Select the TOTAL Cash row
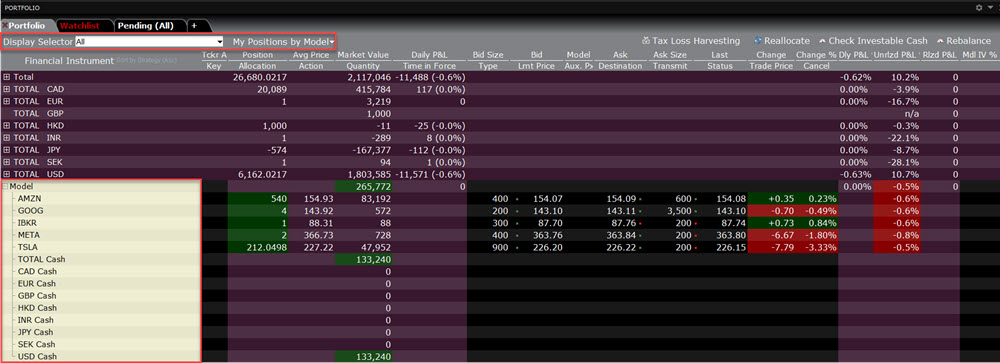 102,259
